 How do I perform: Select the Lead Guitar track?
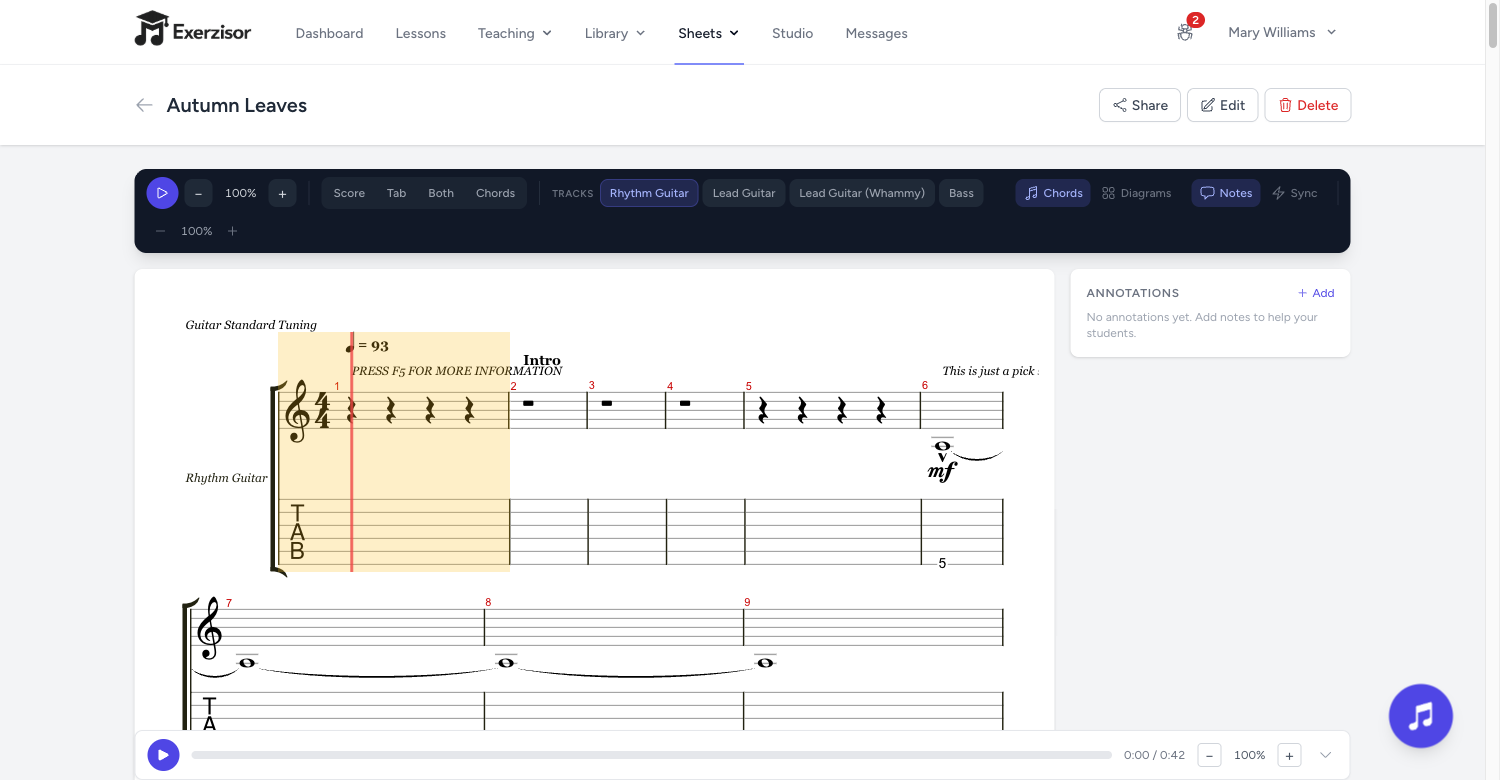[744, 193]
